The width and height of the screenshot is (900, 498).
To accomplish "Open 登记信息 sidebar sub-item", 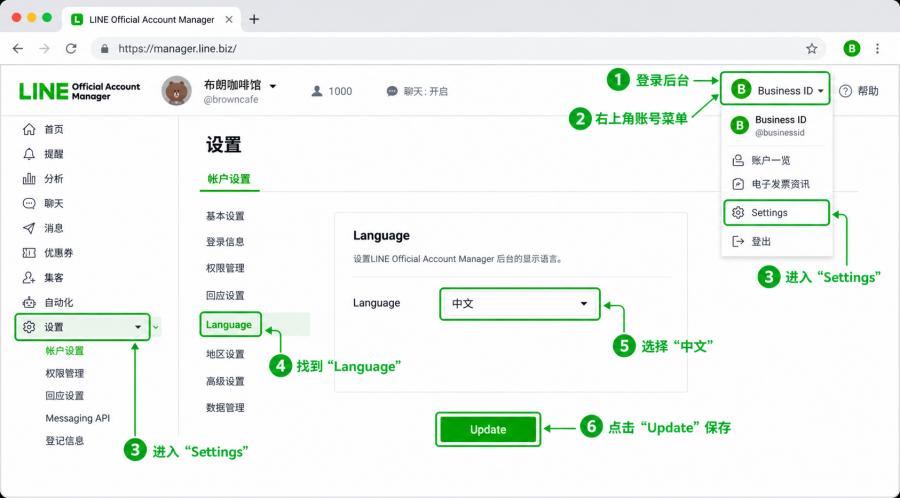I will point(65,441).
